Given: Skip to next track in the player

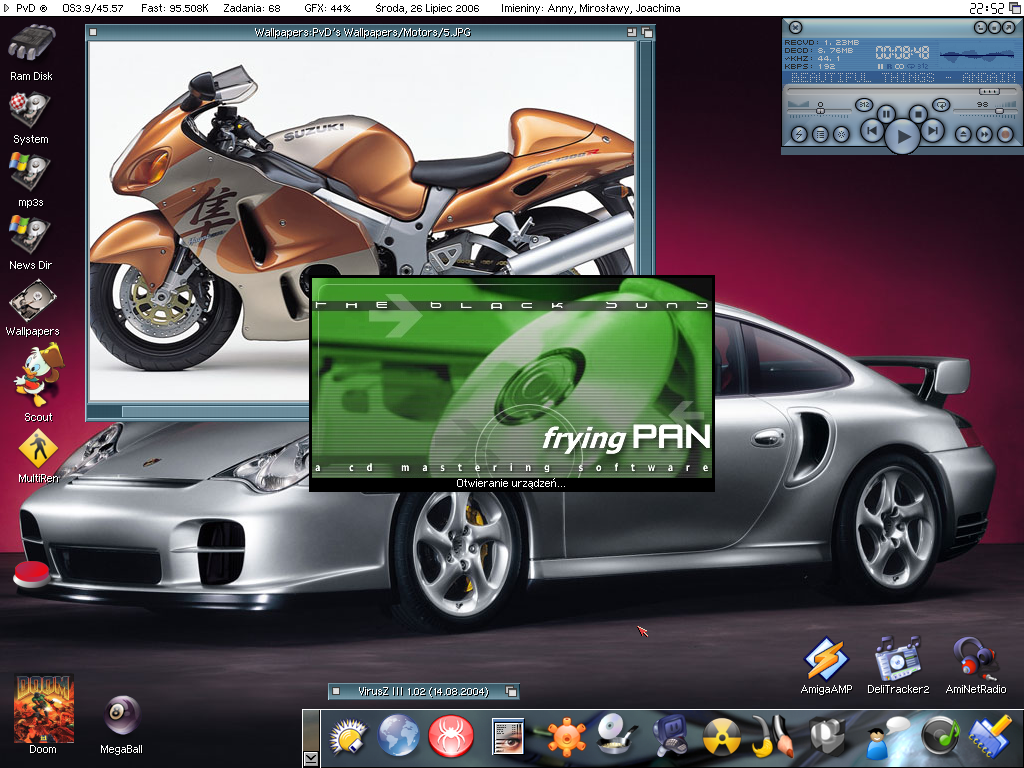Looking at the screenshot, I should 933,131.
